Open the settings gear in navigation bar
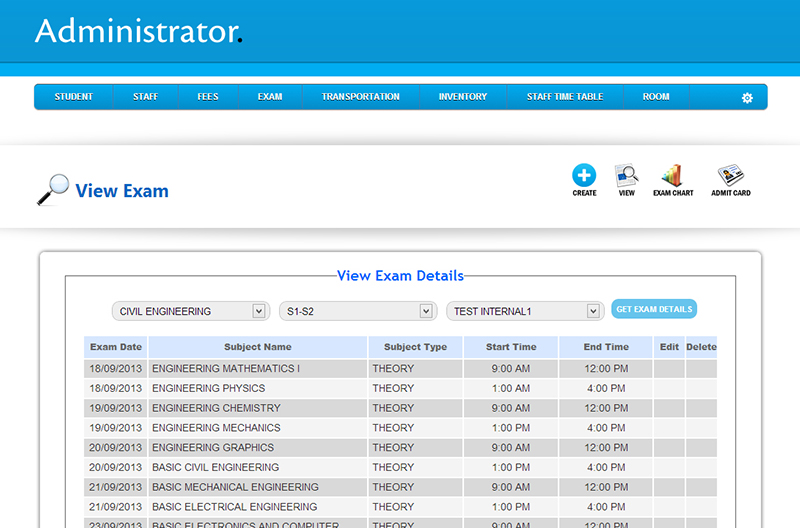Image resolution: width=800 pixels, height=528 pixels. tap(746, 98)
